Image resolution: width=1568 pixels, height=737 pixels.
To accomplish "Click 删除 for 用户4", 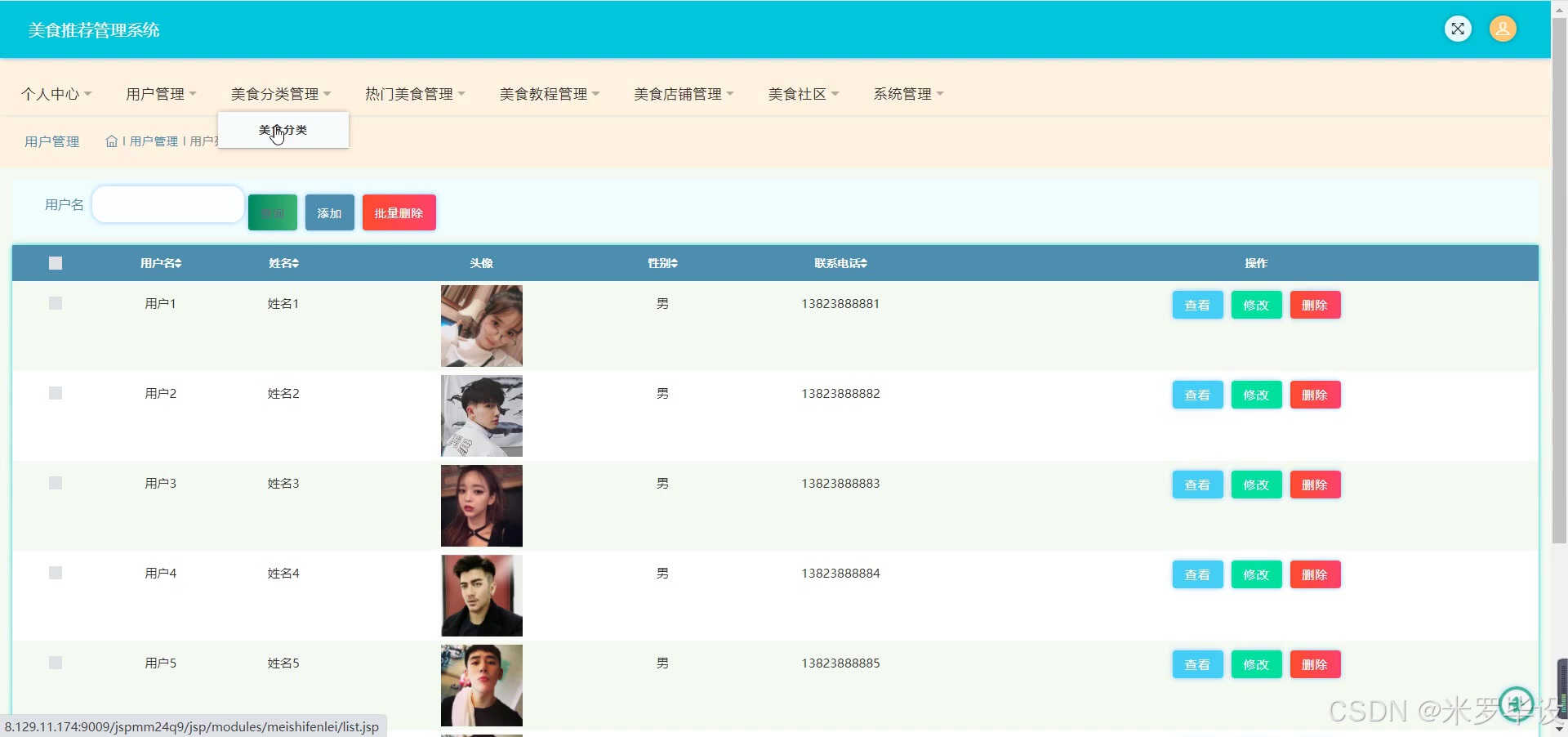I will (x=1315, y=574).
